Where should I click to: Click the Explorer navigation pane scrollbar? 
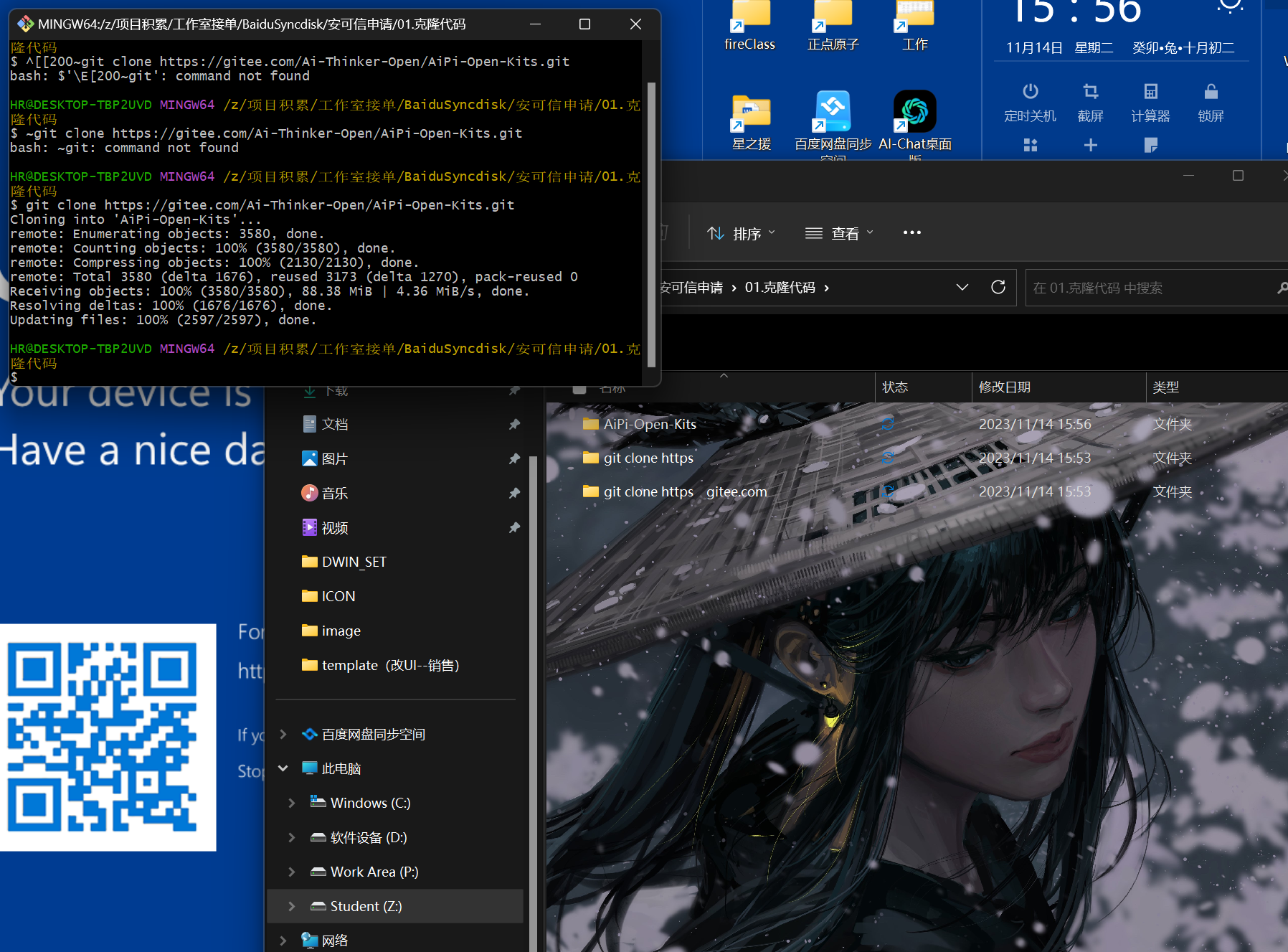click(533, 703)
